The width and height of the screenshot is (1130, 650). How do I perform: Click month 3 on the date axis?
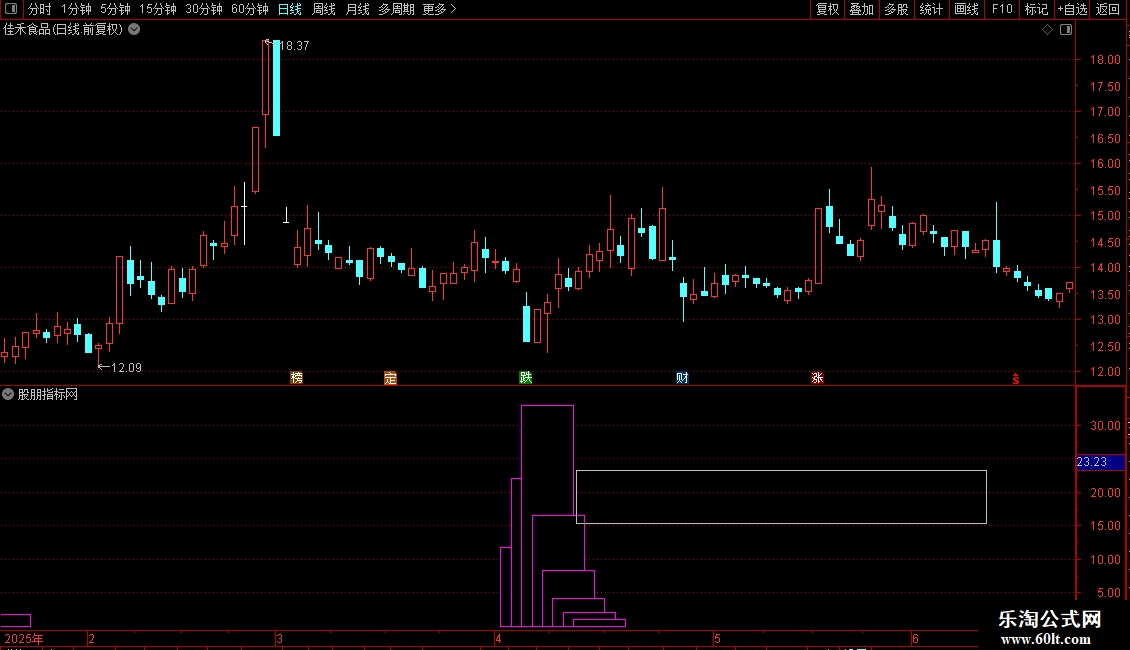pyautogui.click(x=279, y=638)
